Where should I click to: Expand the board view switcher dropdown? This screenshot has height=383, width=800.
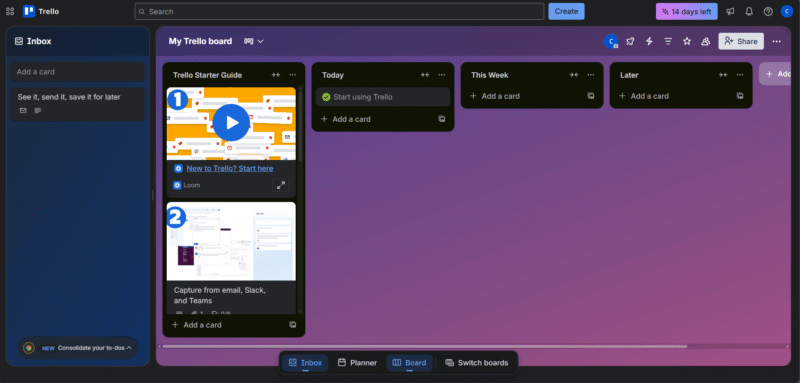tap(254, 41)
